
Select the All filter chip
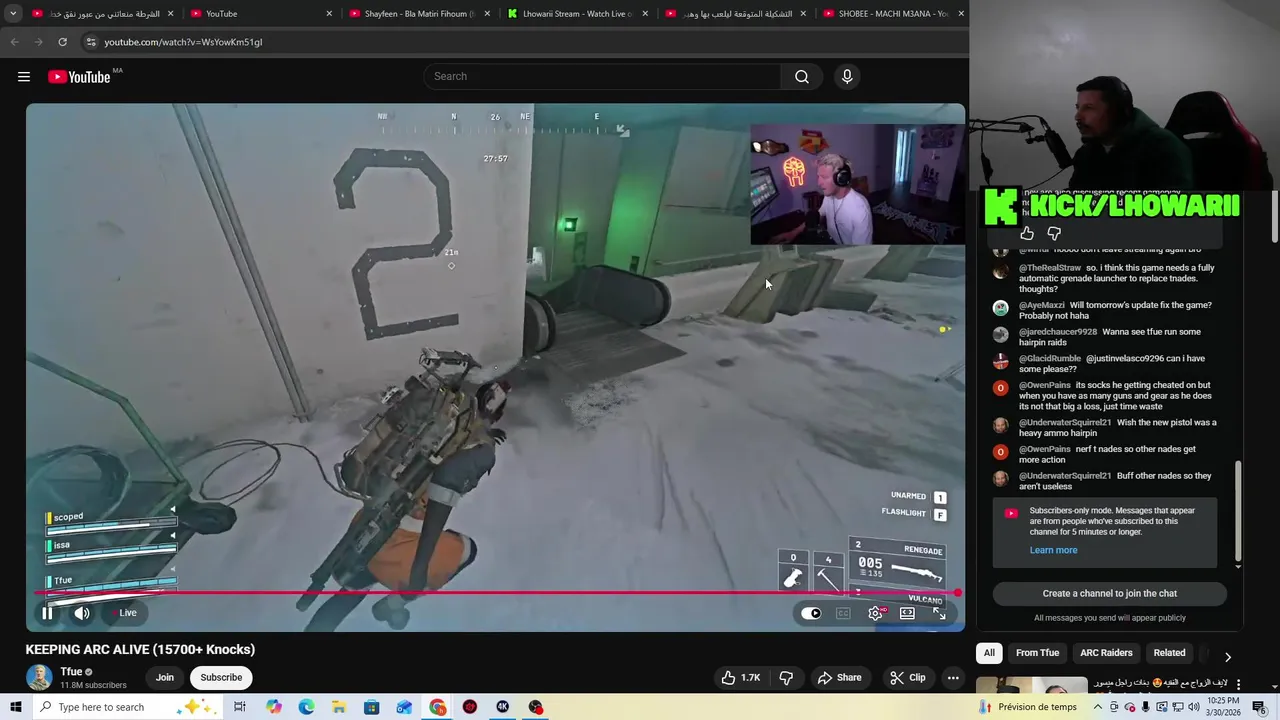click(x=989, y=653)
